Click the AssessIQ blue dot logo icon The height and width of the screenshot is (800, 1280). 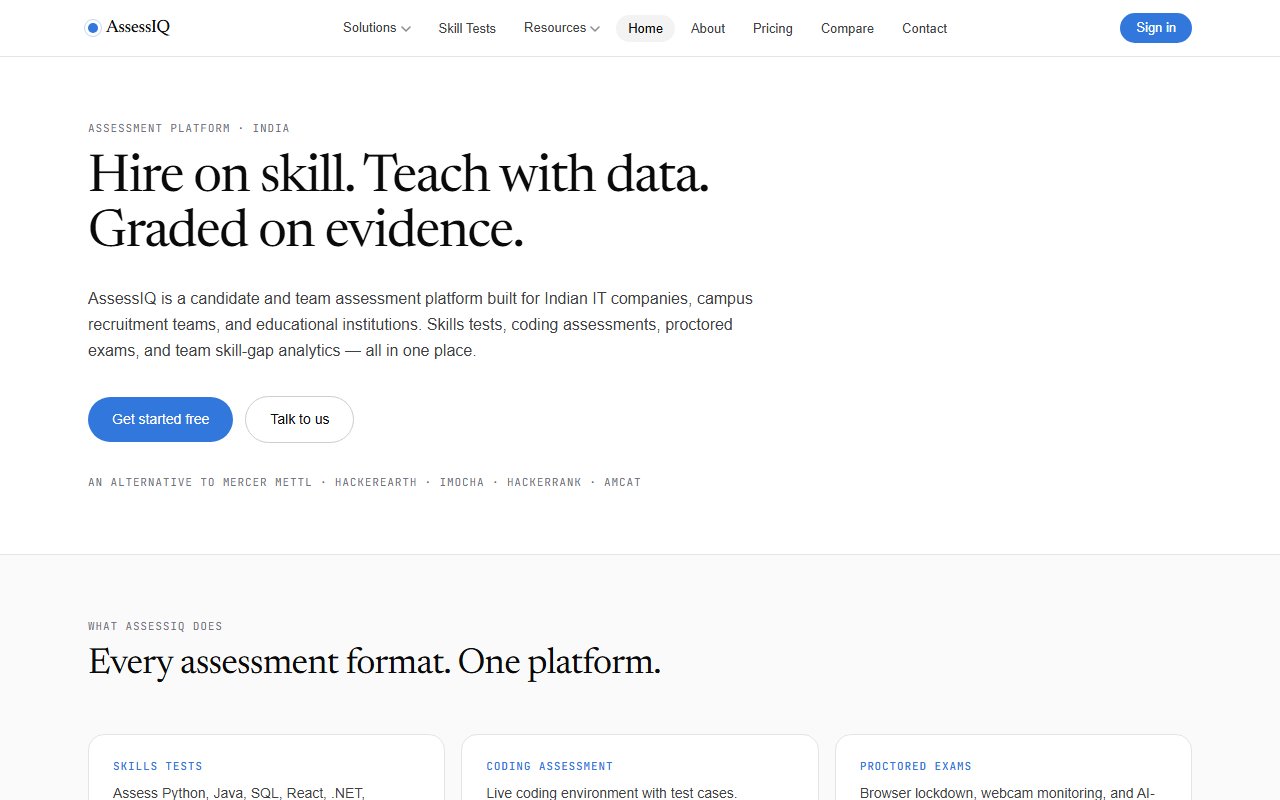pos(93,28)
